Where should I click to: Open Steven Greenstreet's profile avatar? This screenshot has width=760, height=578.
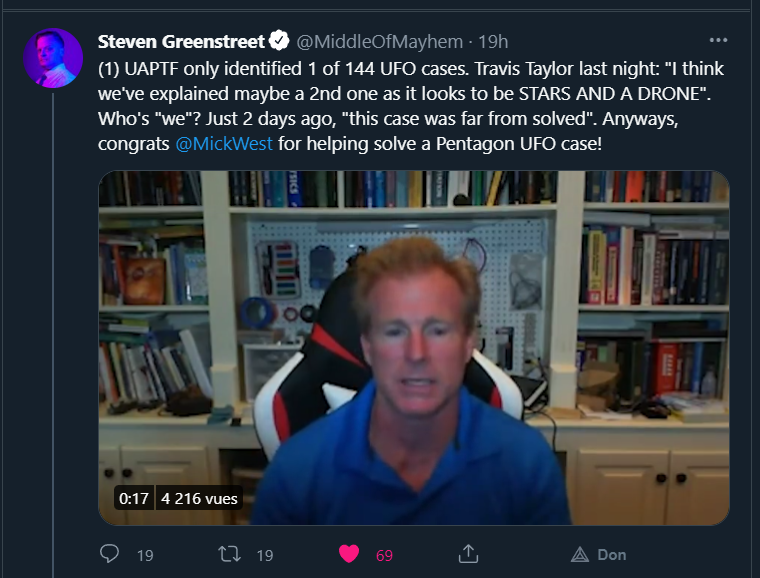point(53,58)
